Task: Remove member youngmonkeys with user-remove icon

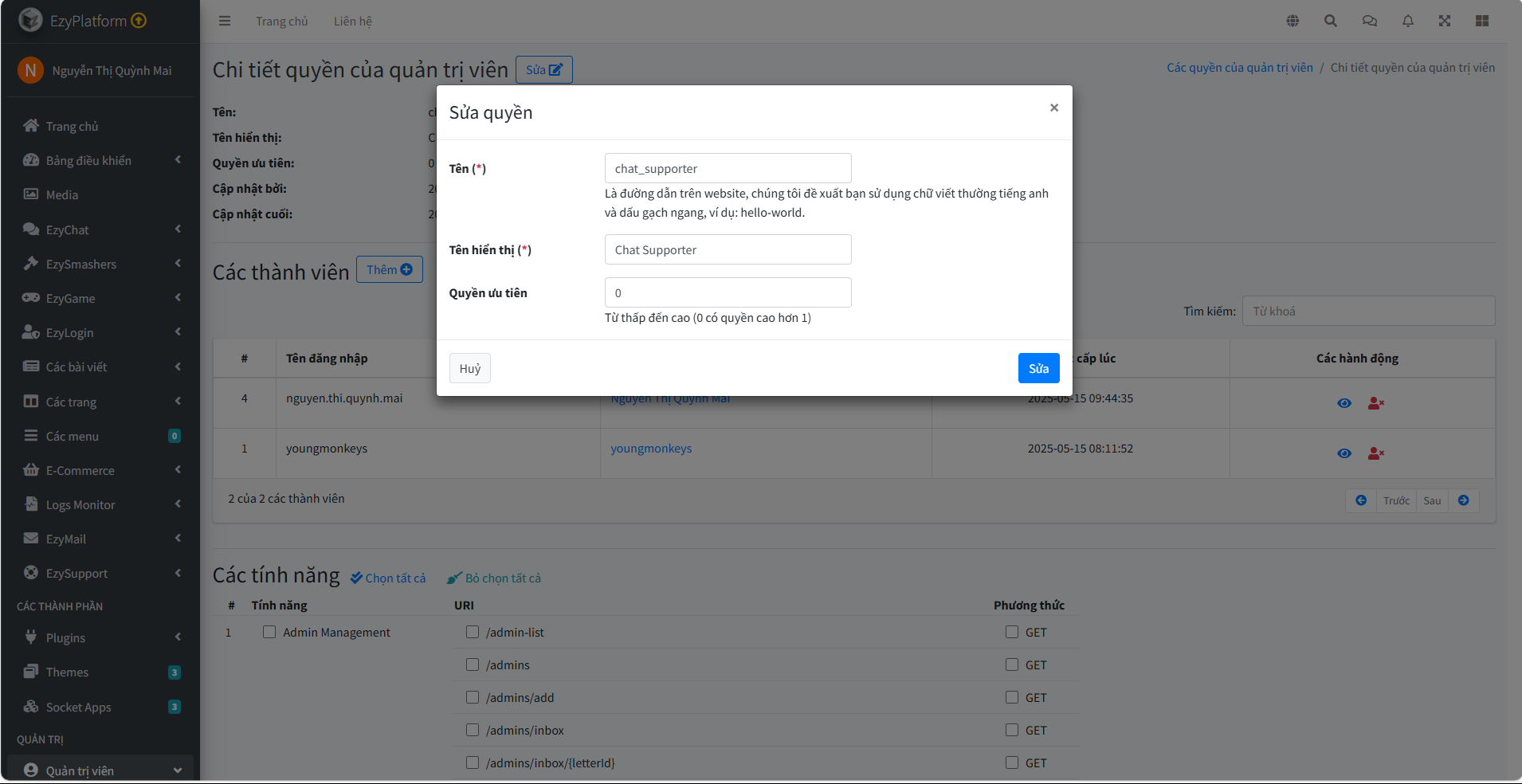Action: pyautogui.click(x=1375, y=453)
